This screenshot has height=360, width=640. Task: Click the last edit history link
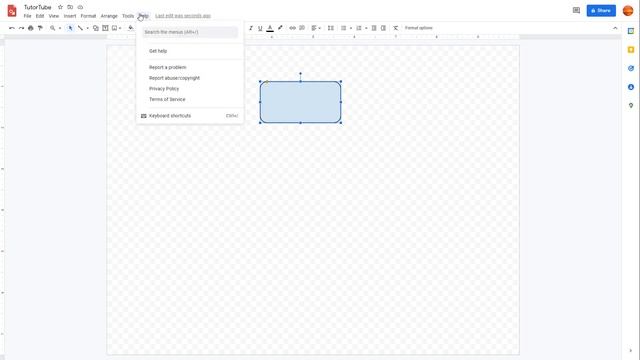[183, 16]
